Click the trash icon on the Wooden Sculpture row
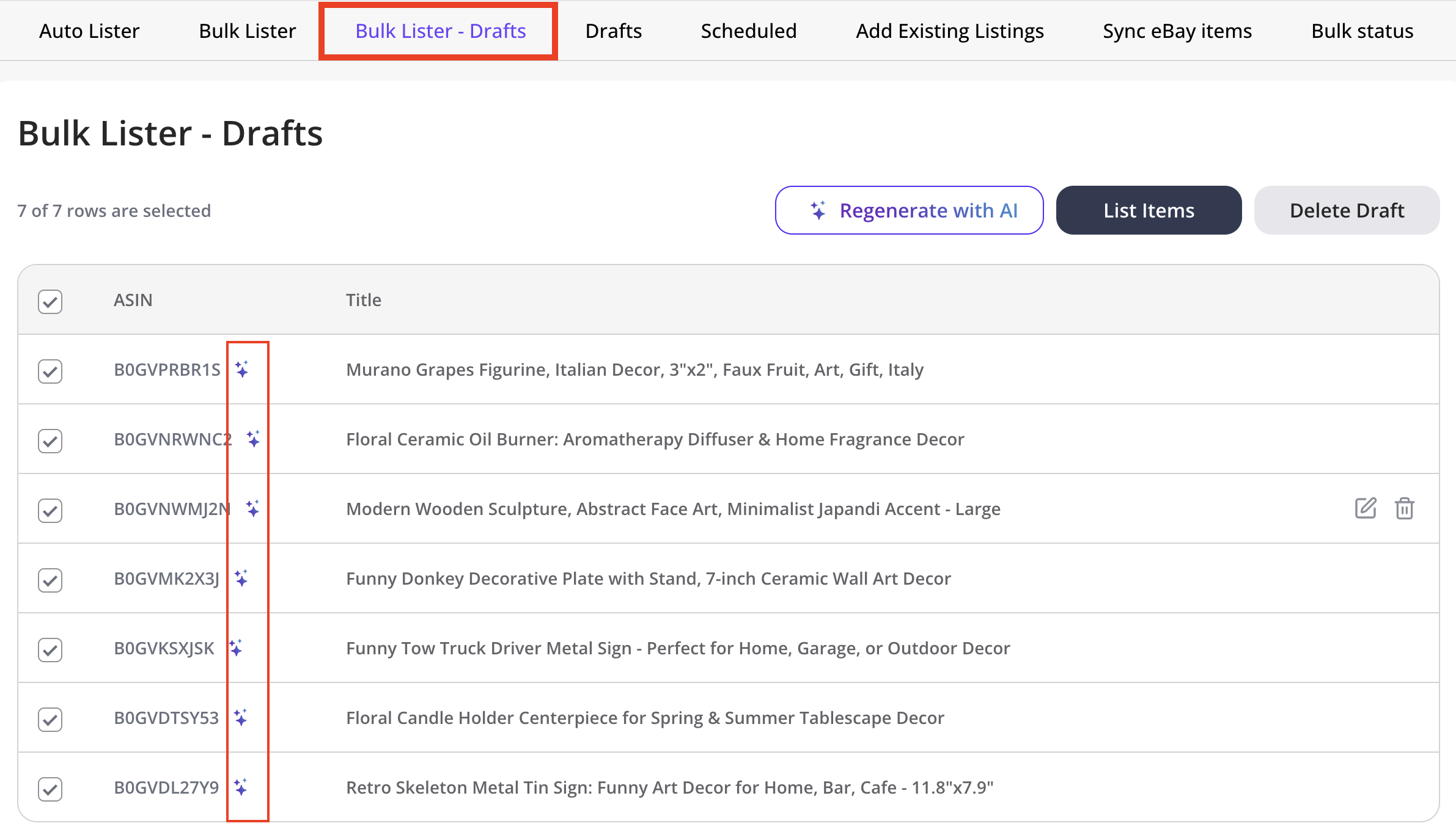The height and width of the screenshot is (837, 1456). point(1404,508)
